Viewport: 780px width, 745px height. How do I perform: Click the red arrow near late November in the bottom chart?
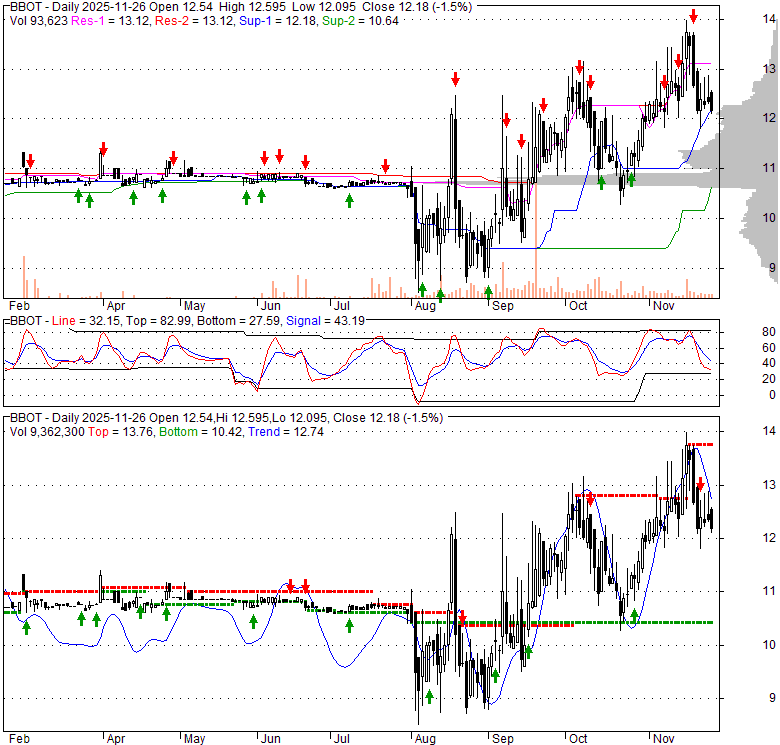tap(700, 485)
